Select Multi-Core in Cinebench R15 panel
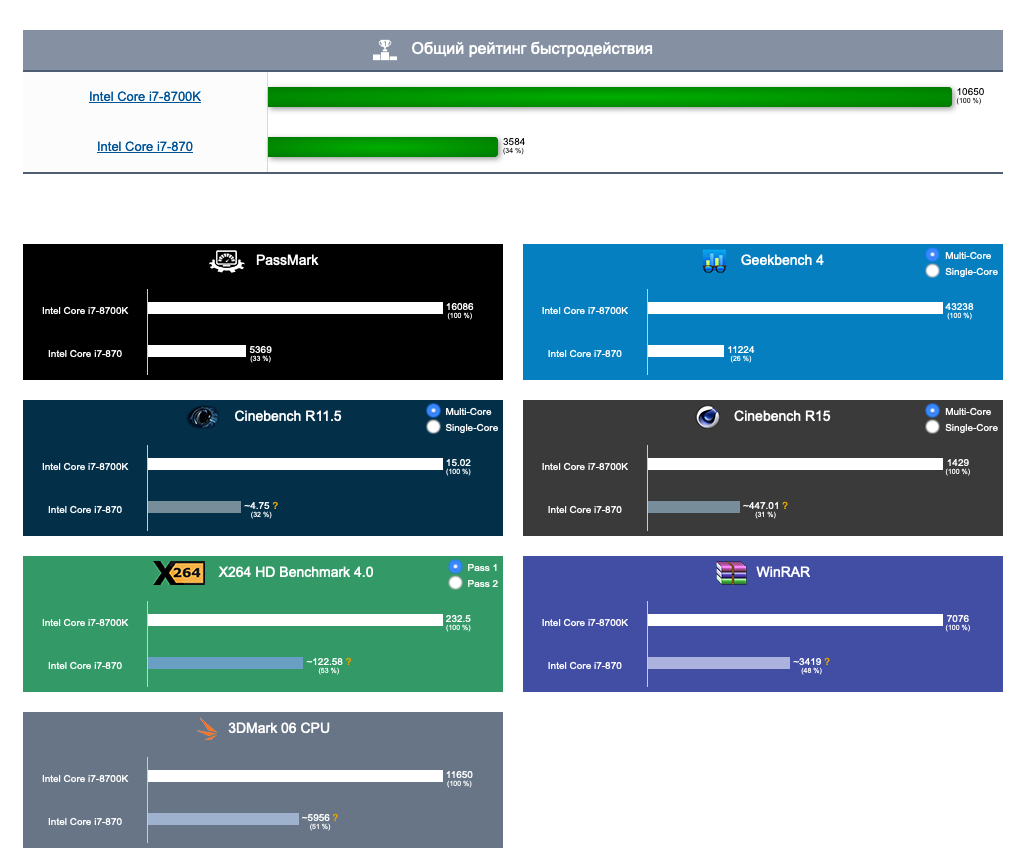 click(x=933, y=411)
